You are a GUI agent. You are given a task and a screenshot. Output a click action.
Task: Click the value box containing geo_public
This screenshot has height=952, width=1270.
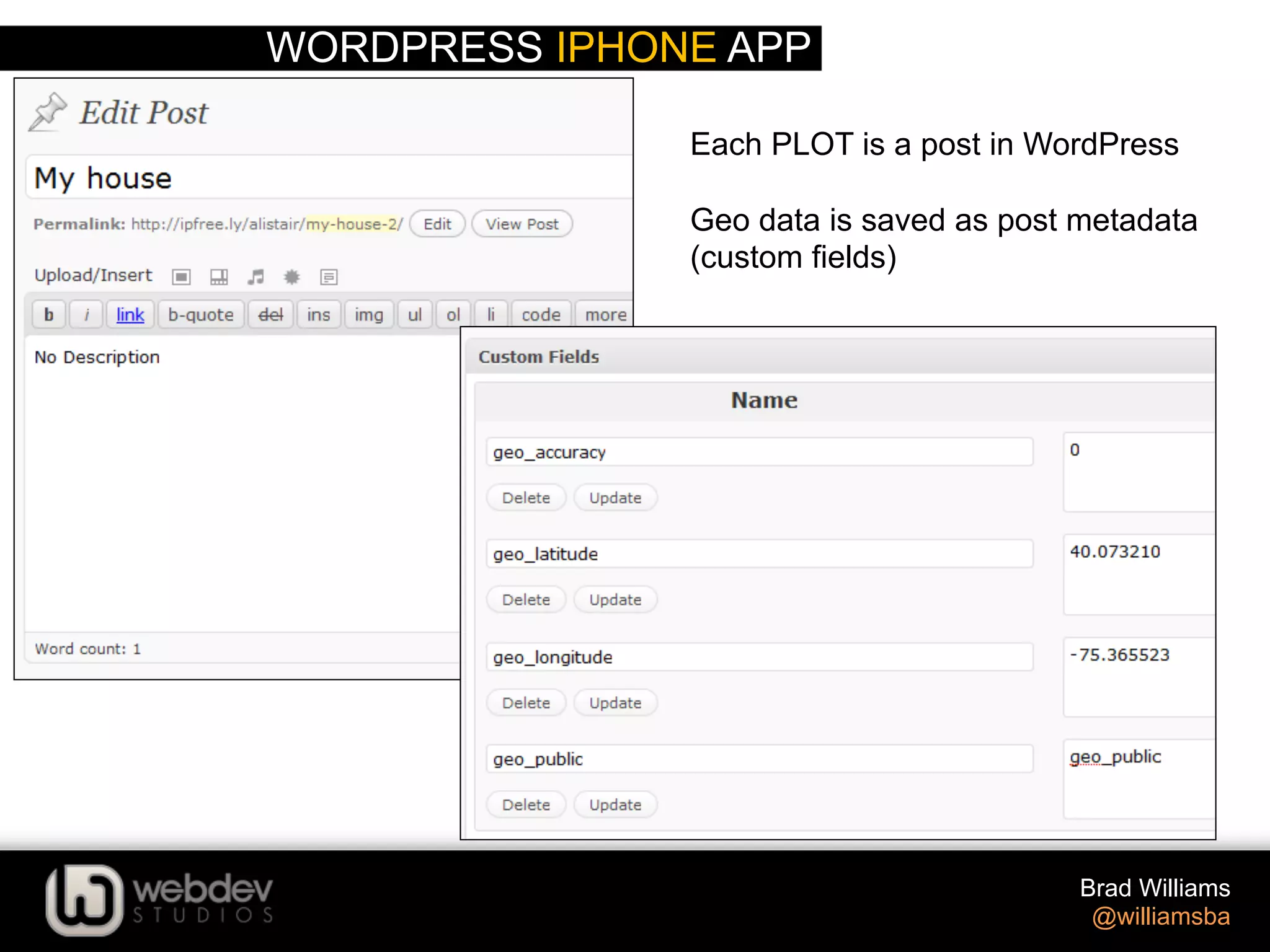(1139, 779)
